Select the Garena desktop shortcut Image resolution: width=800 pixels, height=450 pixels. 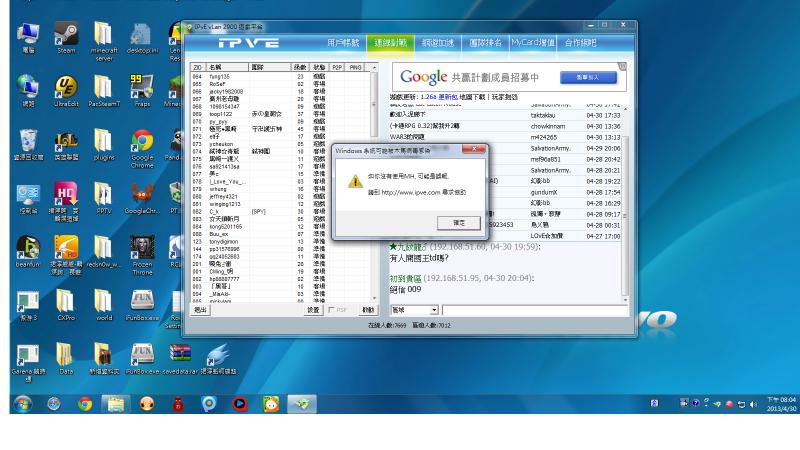pos(28,363)
